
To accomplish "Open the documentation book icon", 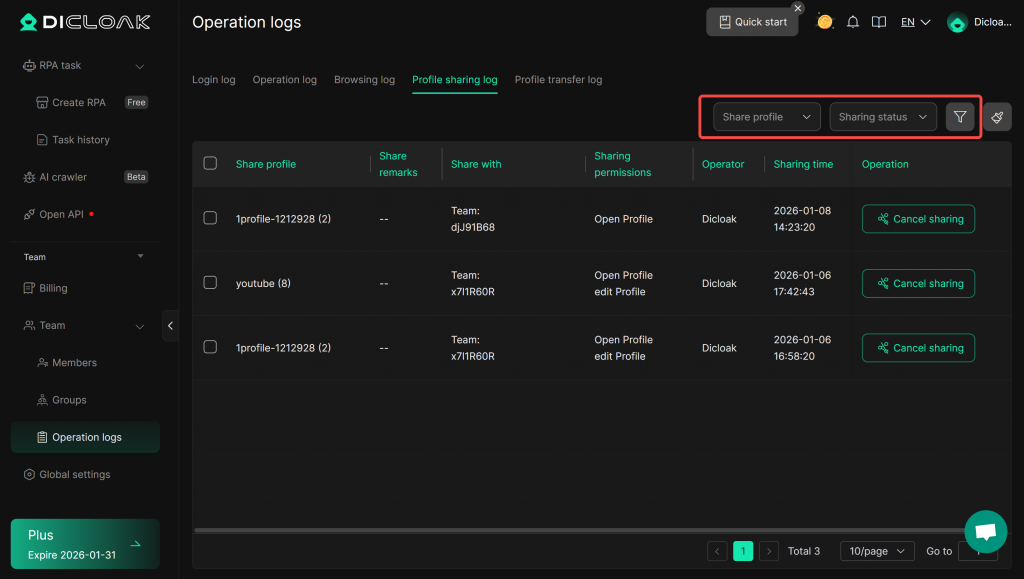I will click(879, 22).
